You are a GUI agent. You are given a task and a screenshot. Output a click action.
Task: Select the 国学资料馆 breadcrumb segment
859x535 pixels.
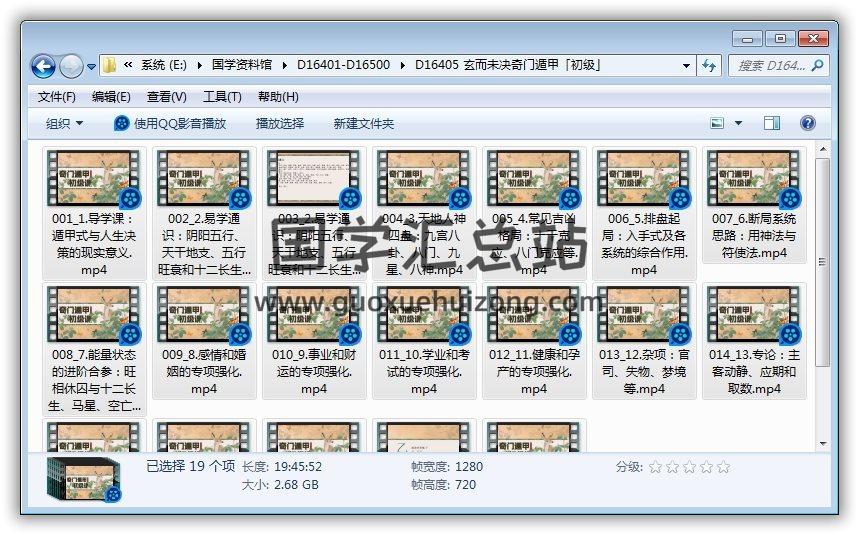(242, 65)
